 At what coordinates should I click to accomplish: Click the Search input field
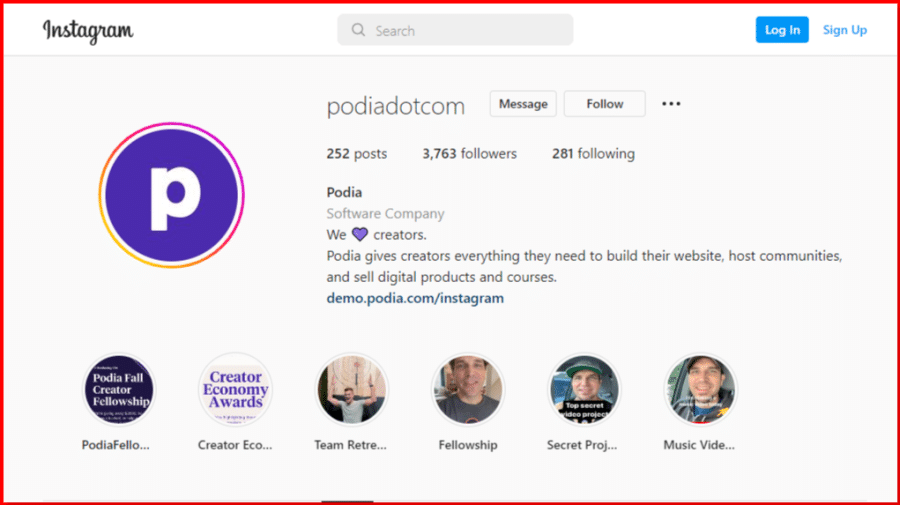click(455, 30)
